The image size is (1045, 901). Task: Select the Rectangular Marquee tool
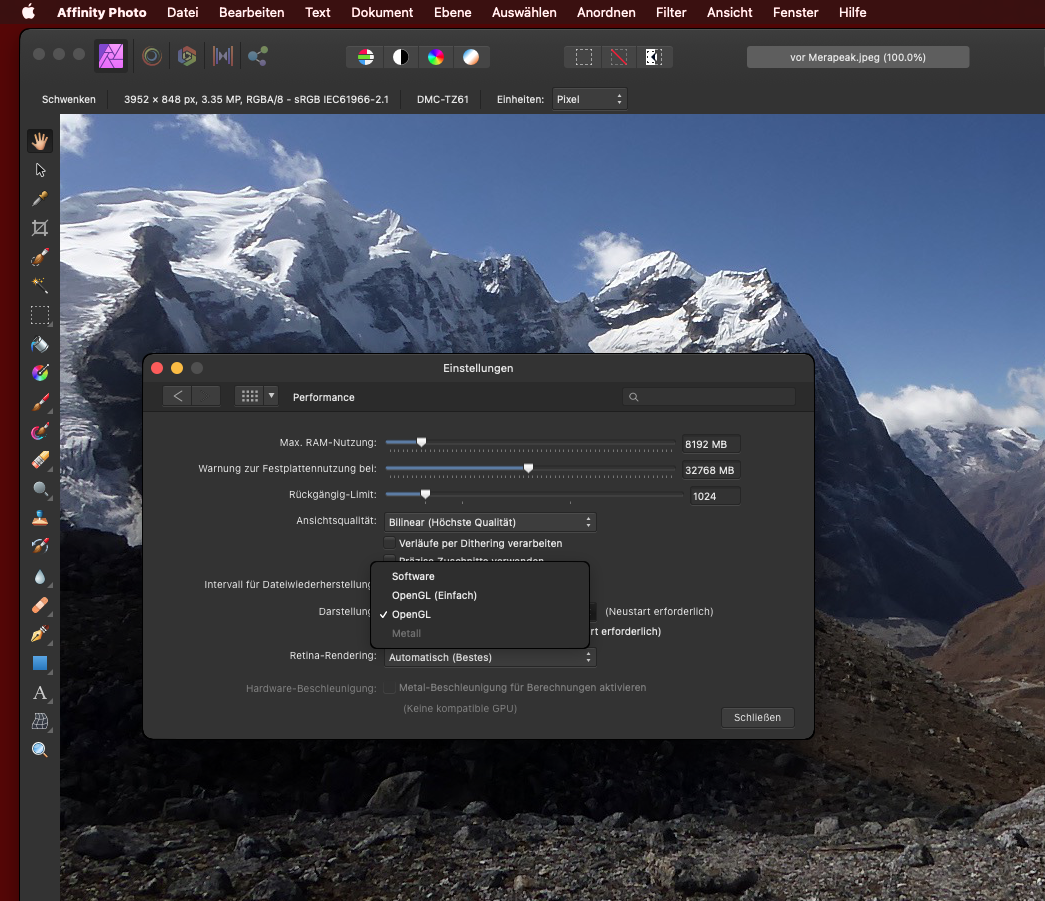[40, 315]
